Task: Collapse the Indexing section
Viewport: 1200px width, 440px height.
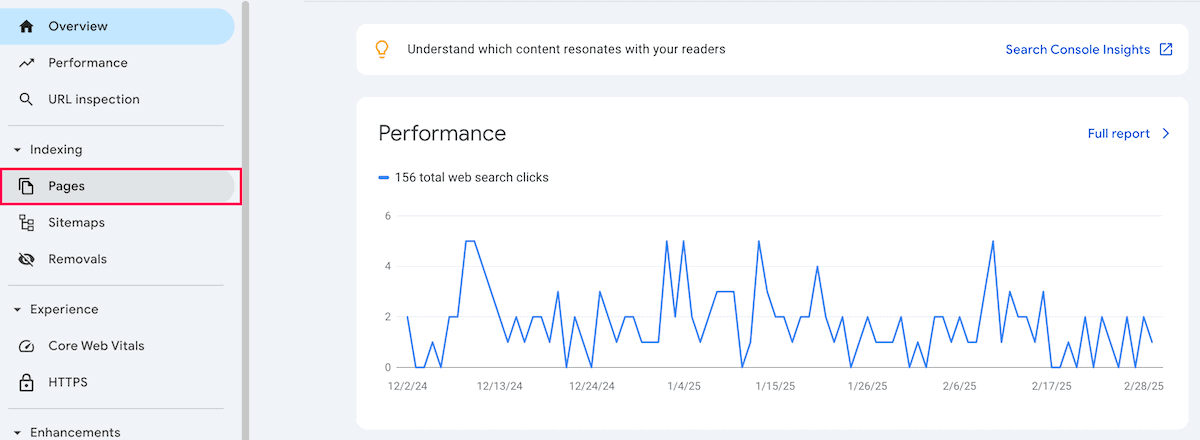Action: click(x=17, y=150)
